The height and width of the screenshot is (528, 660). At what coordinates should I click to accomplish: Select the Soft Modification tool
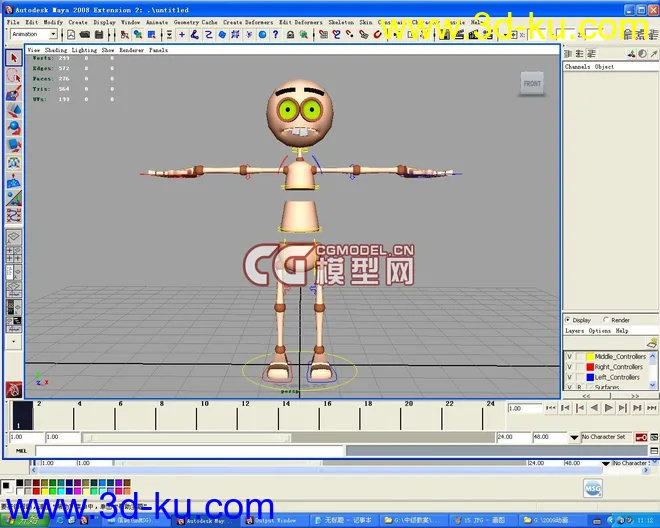point(14,181)
